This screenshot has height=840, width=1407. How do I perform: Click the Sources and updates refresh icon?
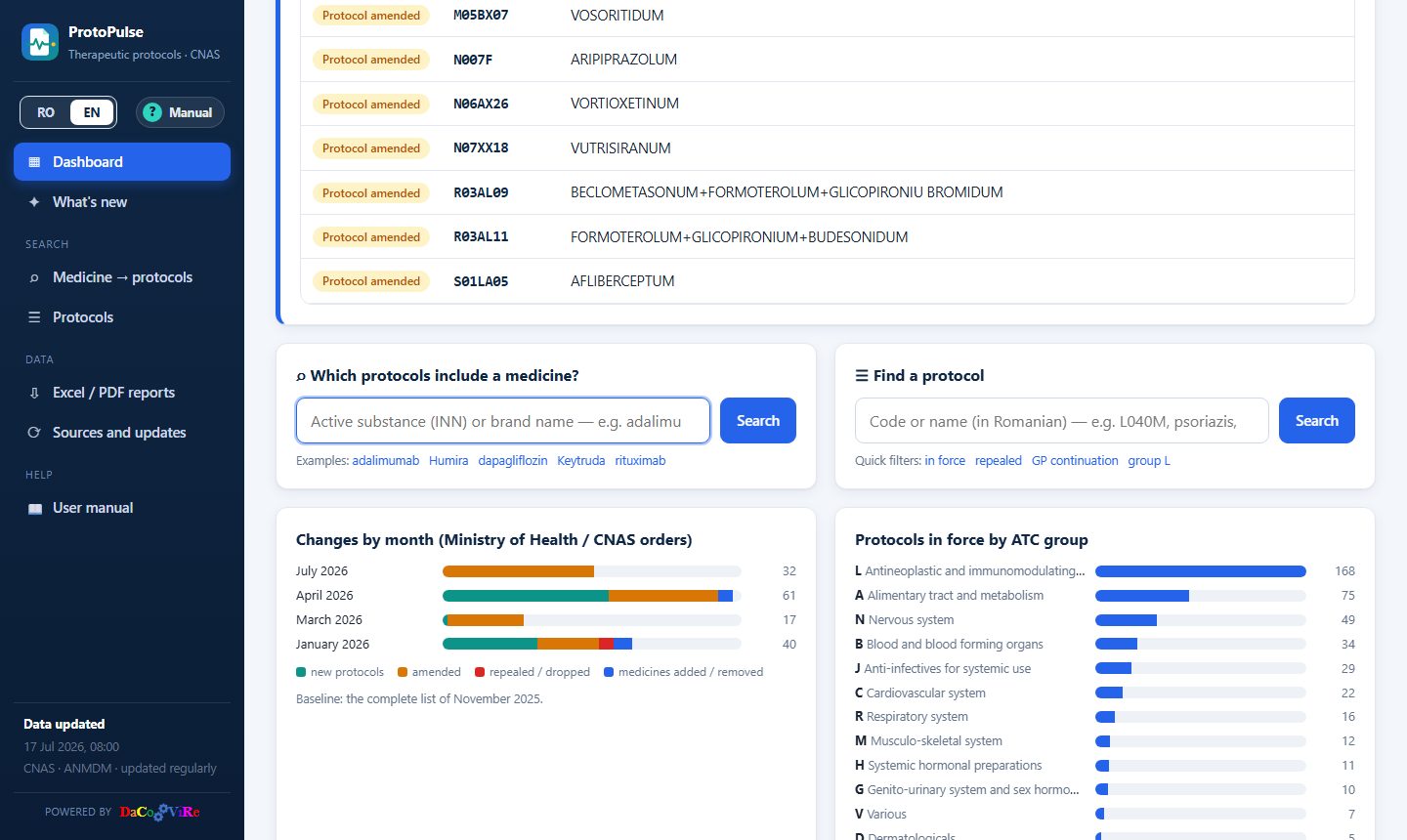click(34, 433)
